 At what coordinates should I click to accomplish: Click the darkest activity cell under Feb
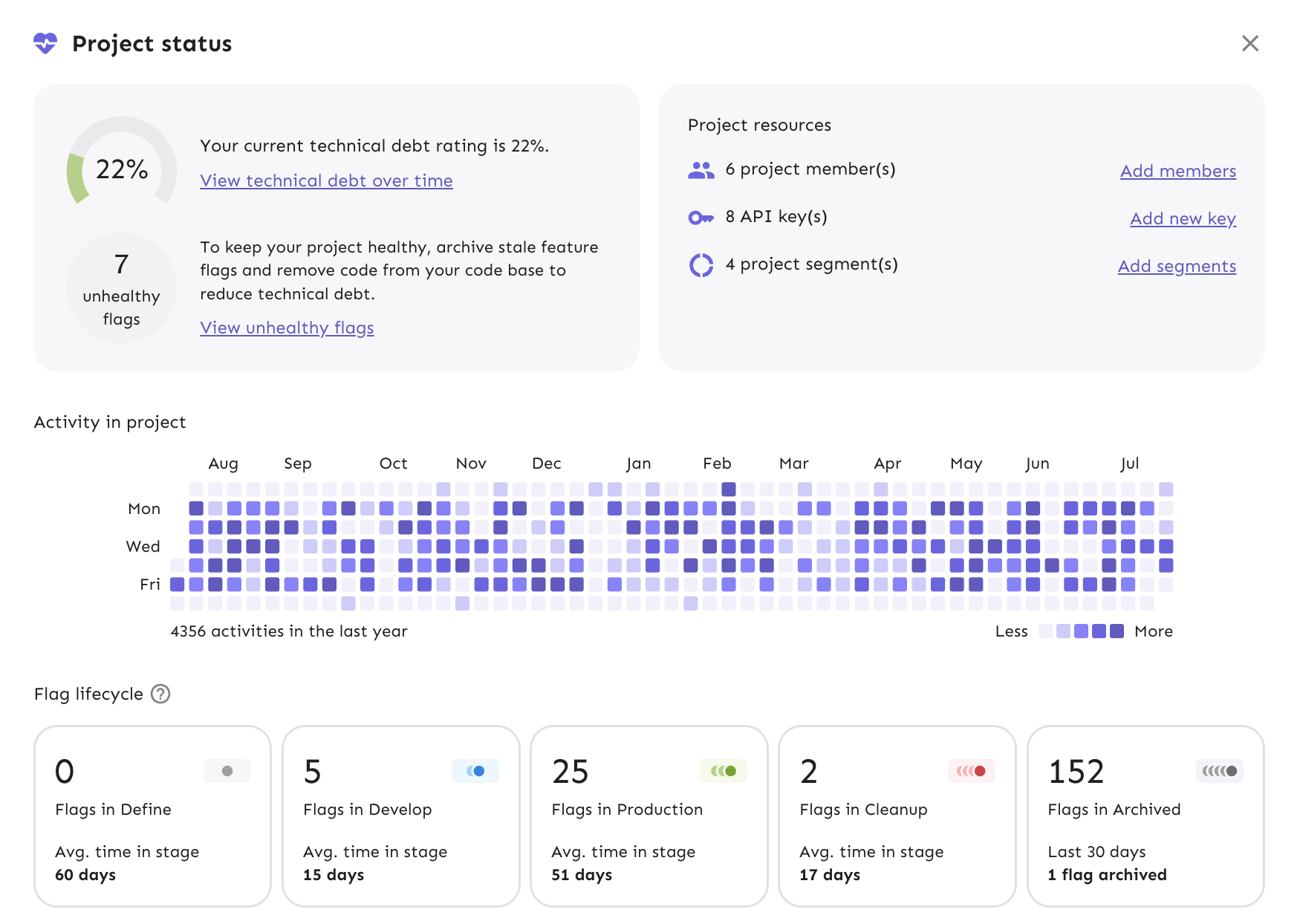click(727, 489)
